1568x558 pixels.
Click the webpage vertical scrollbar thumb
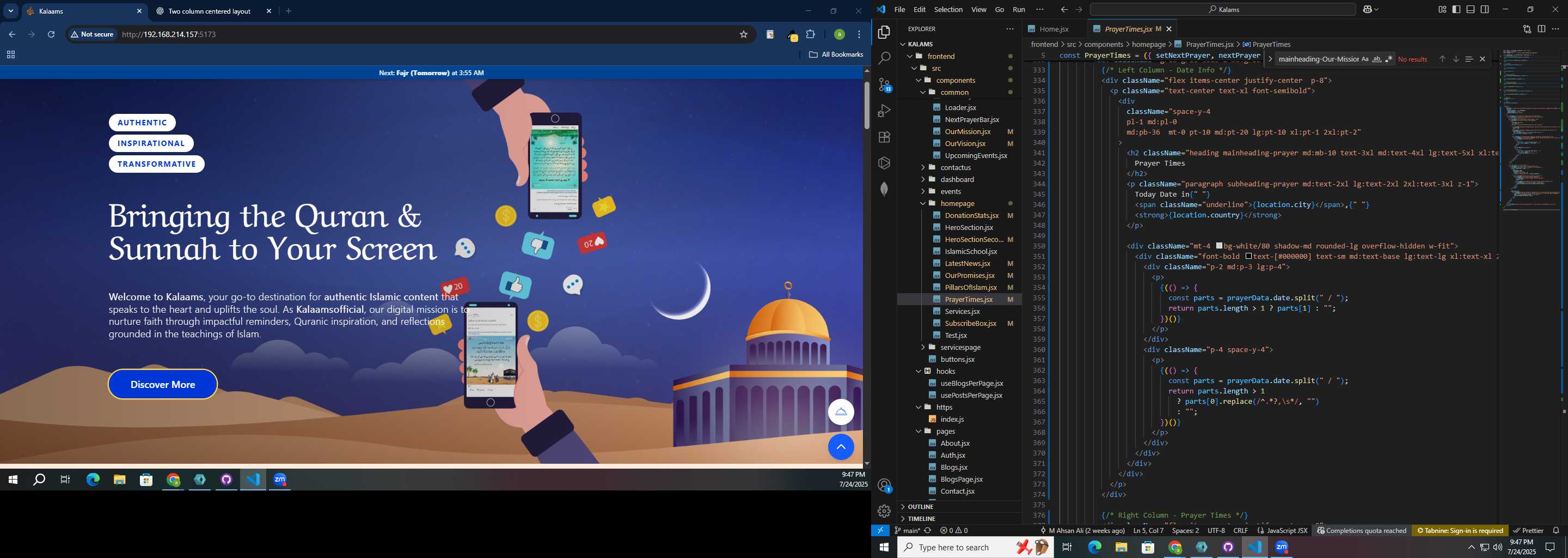pos(867,105)
